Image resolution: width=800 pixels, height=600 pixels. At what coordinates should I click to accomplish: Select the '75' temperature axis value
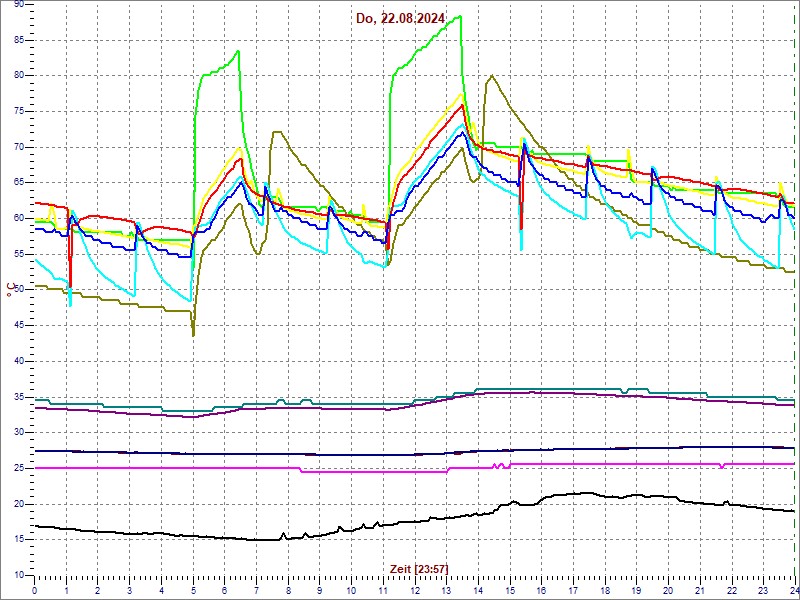pos(19,112)
